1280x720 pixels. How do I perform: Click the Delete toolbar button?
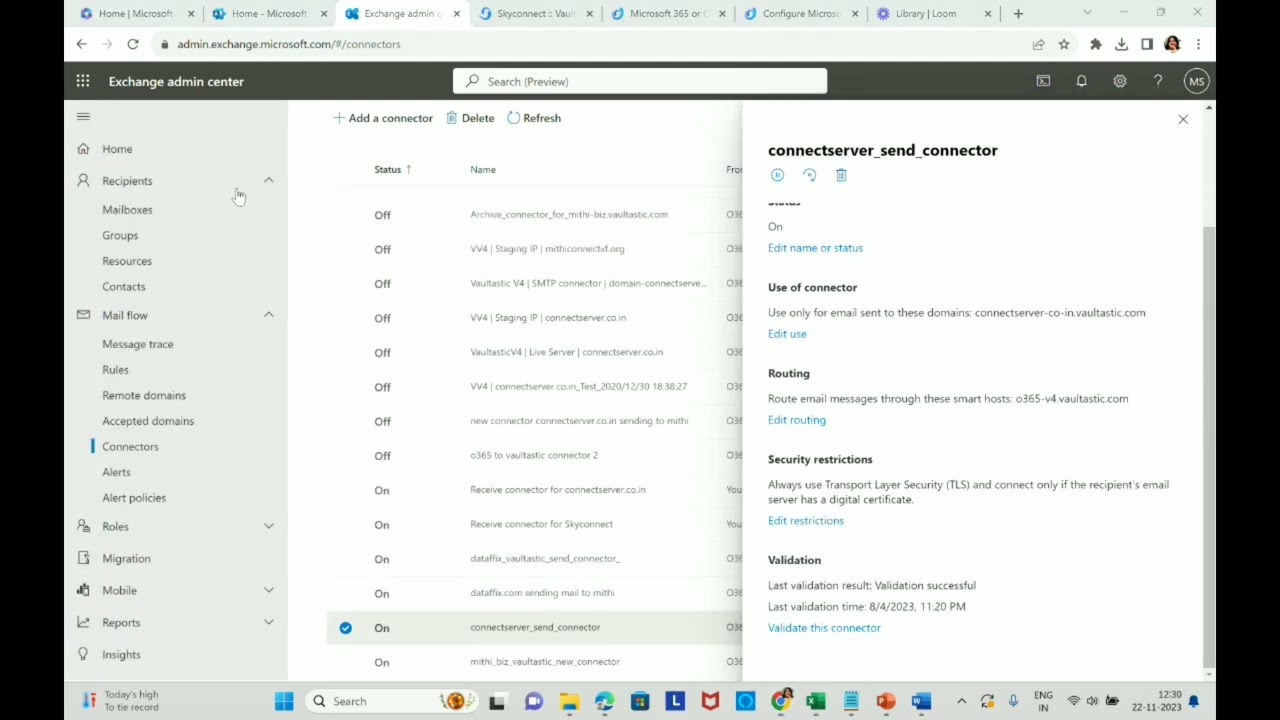click(x=470, y=118)
